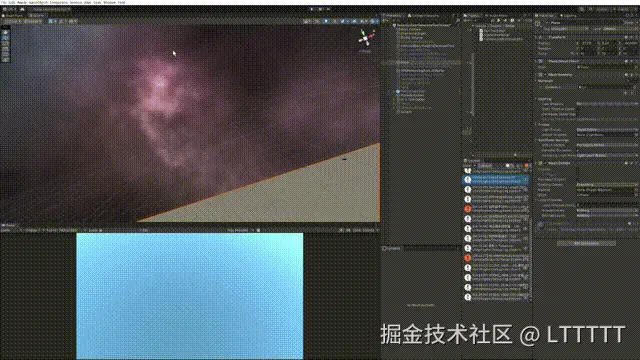
Task: Toggle the Mesh Renderer component enabled checkbox
Action: point(546,75)
